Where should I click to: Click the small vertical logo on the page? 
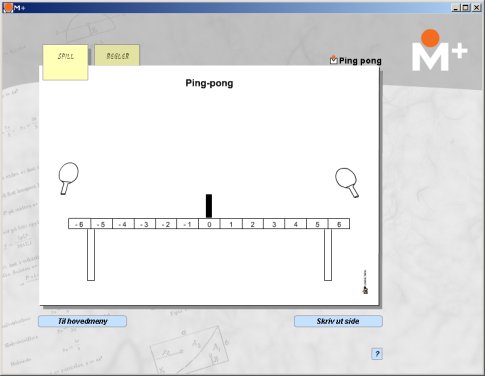click(365, 282)
